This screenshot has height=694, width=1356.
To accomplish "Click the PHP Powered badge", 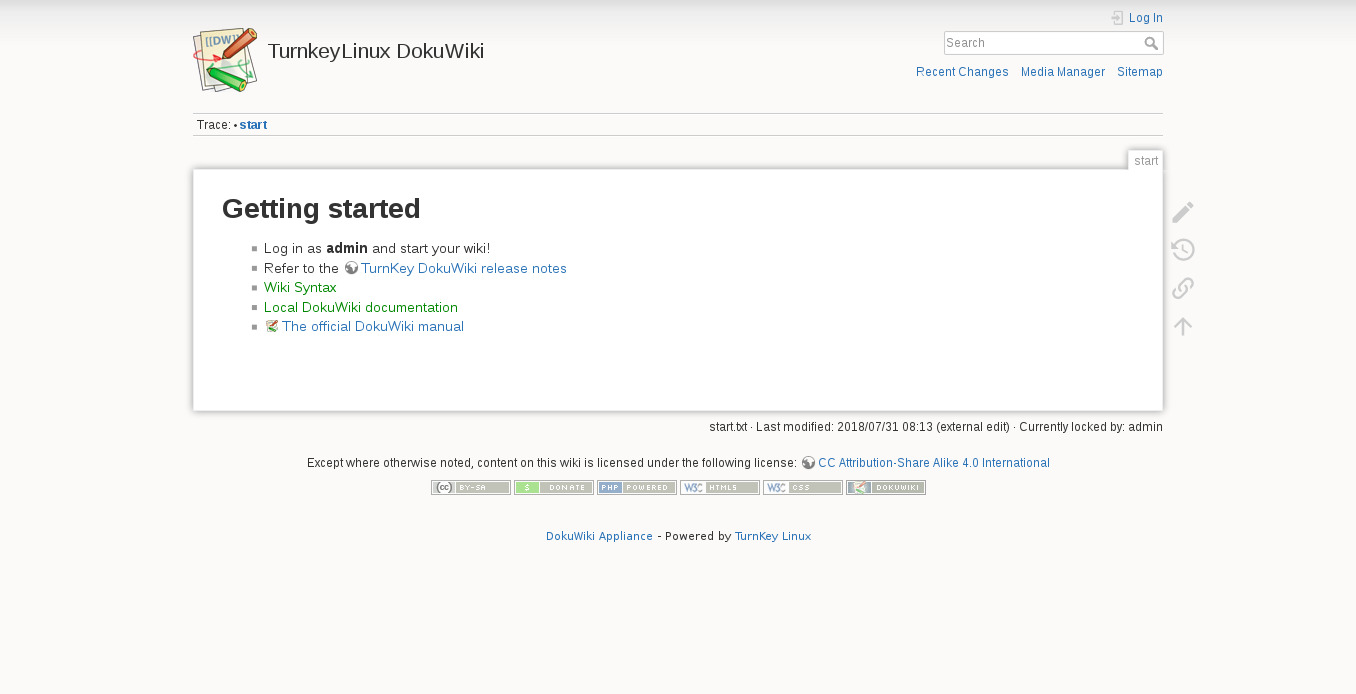I will tap(637, 488).
